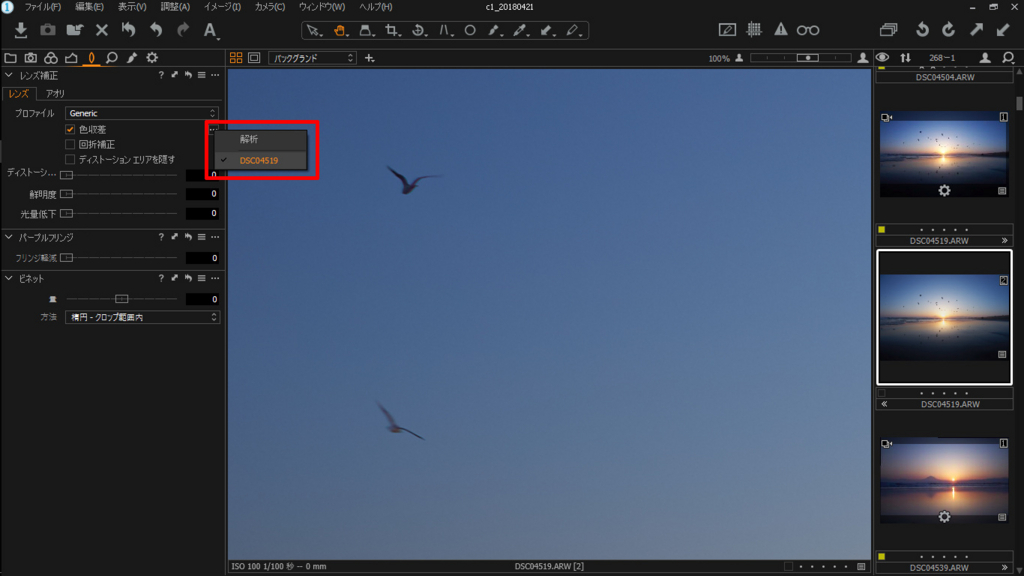The width and height of the screenshot is (1024, 576).
Task: Open the パープルフリンジ panel three-dot menu
Action: click(216, 237)
